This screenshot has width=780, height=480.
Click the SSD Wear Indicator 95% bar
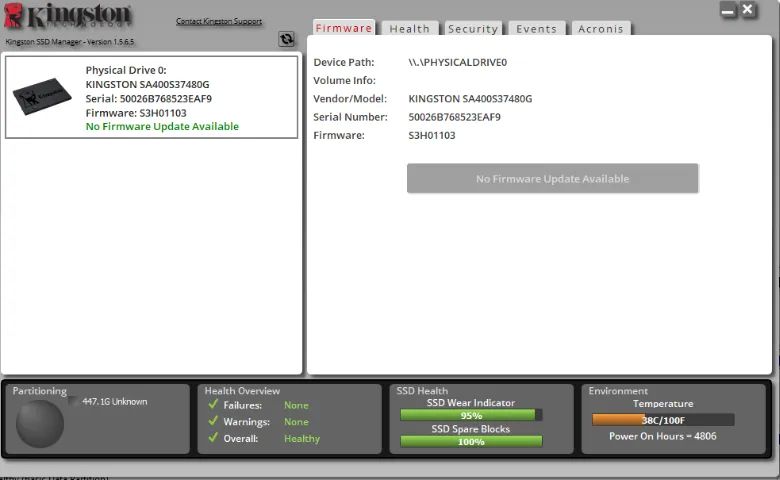[x=471, y=415]
